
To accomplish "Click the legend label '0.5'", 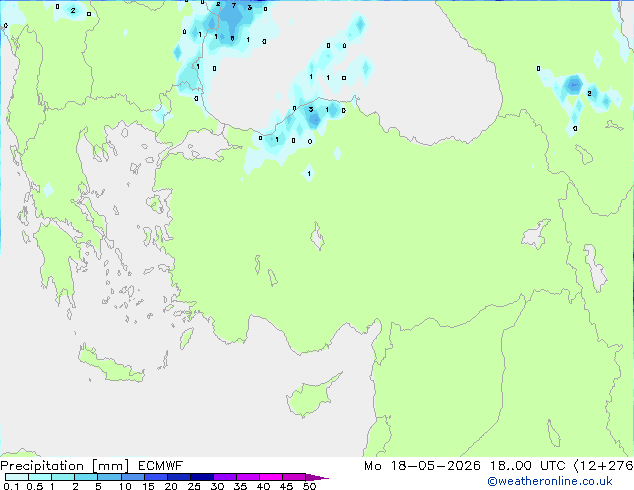I will coord(35,486).
